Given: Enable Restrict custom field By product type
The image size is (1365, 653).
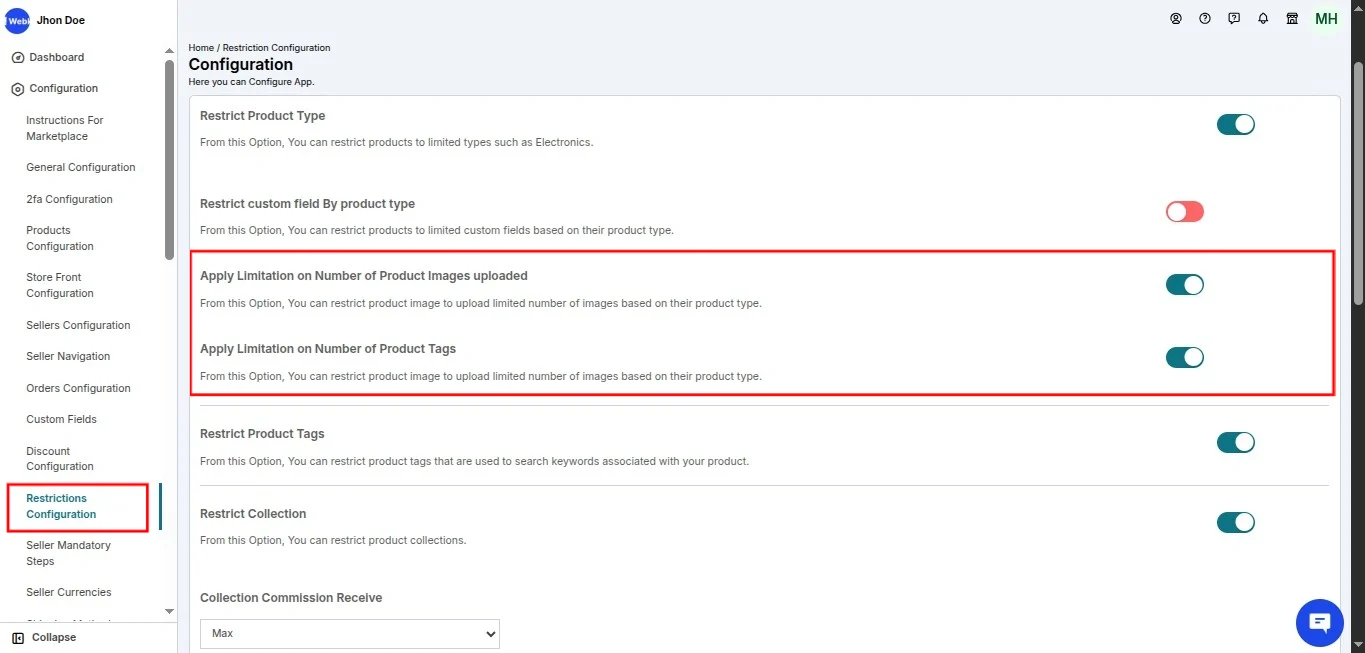Looking at the screenshot, I should [1185, 212].
